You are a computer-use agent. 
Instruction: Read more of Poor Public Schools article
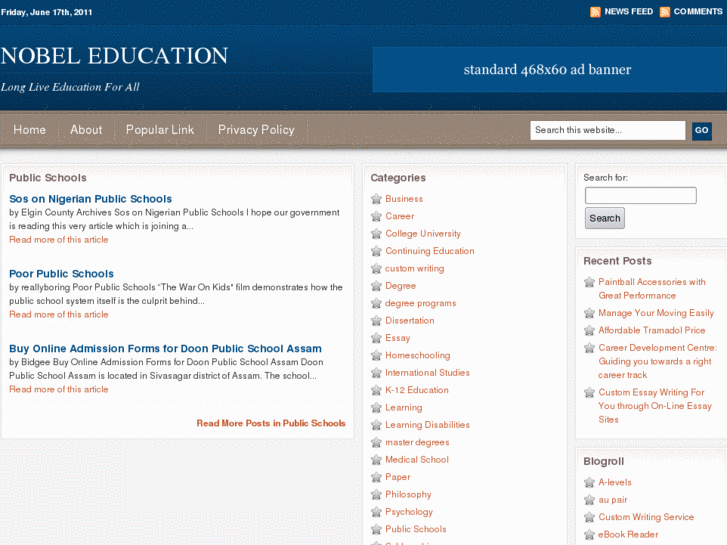coord(59,314)
